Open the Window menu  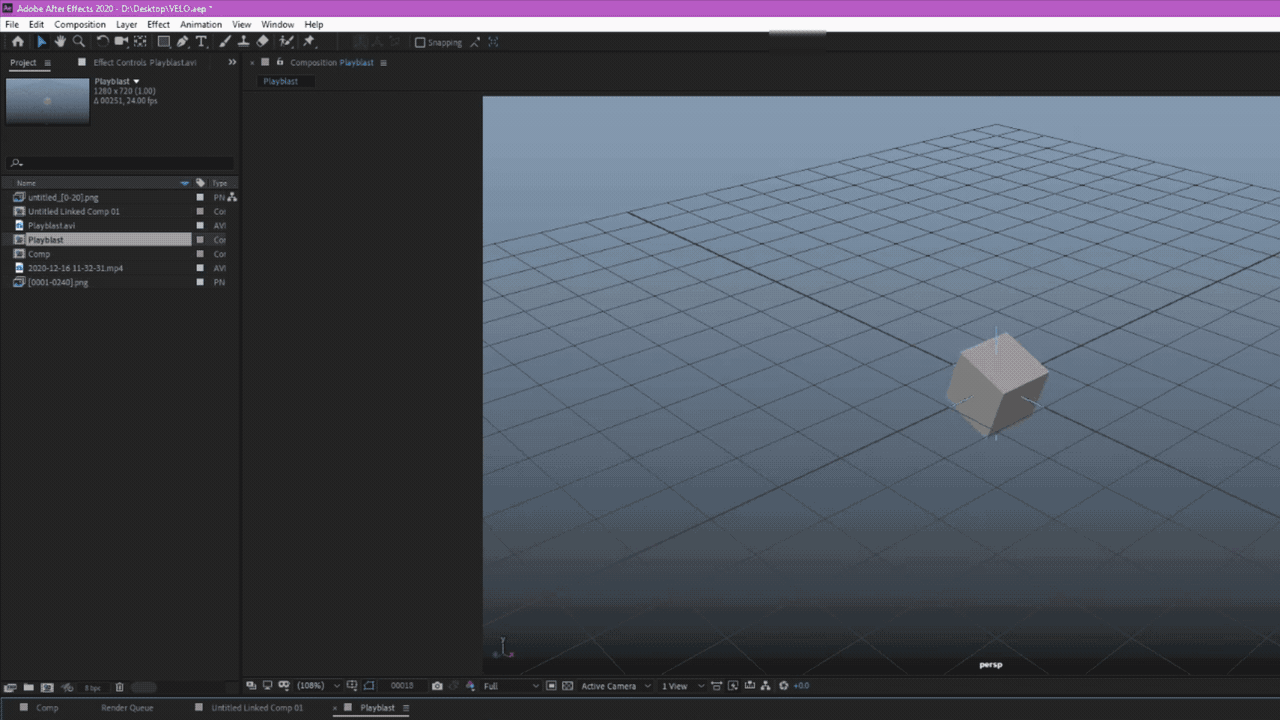tap(278, 24)
